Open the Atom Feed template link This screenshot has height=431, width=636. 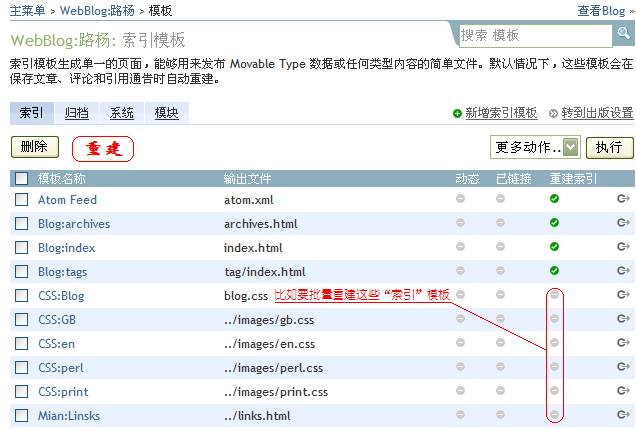(x=67, y=200)
